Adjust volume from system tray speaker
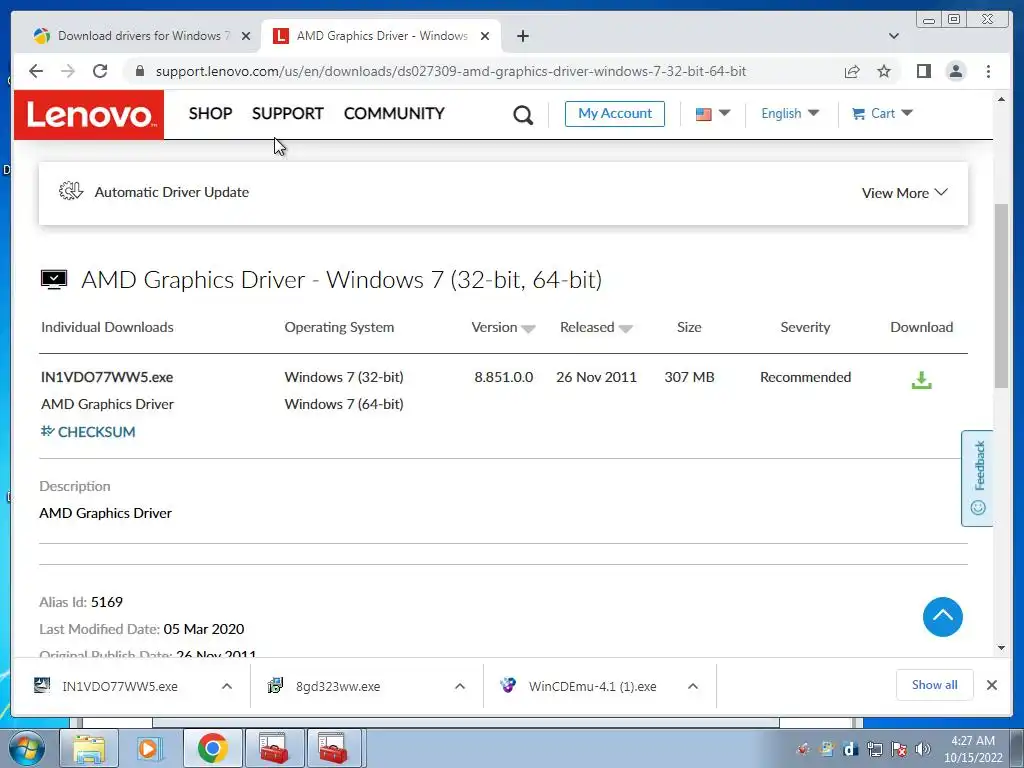The width and height of the screenshot is (1024, 768). click(x=923, y=749)
